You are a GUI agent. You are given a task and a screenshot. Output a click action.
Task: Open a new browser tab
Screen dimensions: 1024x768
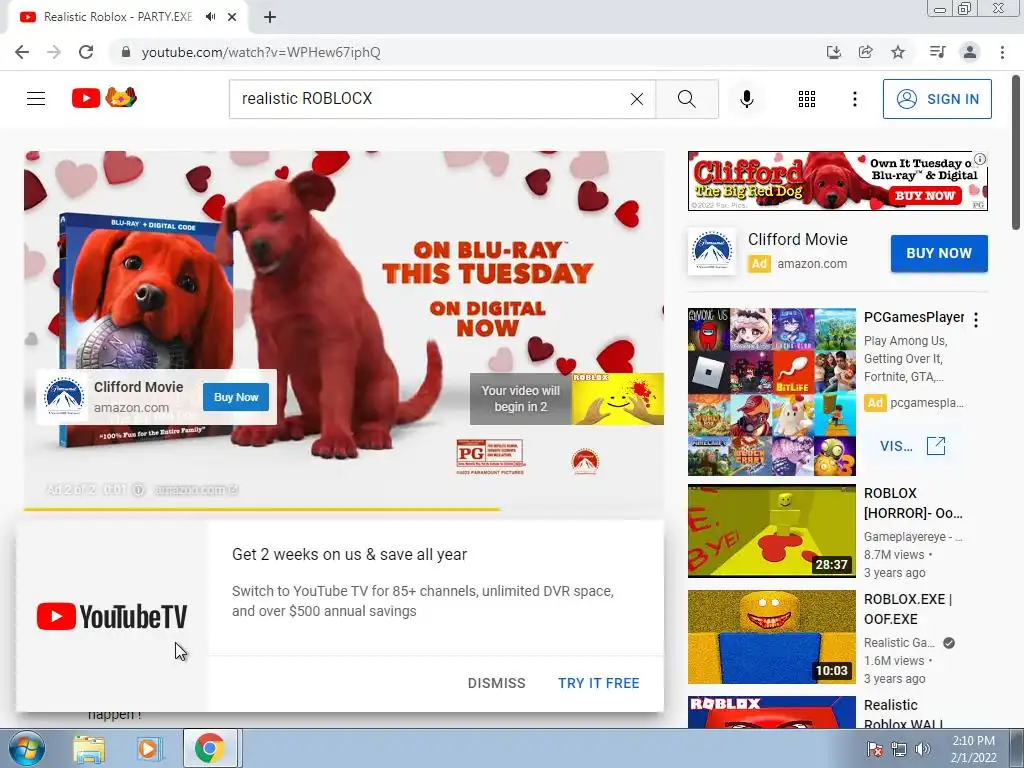click(270, 17)
